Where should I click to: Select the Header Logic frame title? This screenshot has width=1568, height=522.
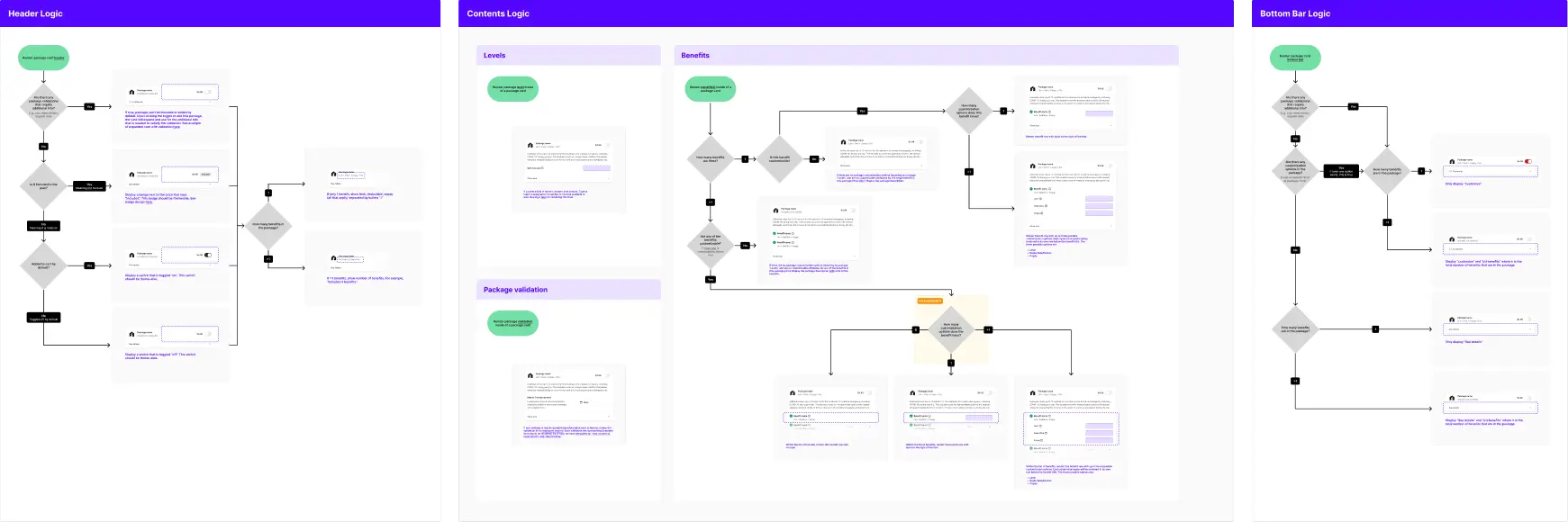point(35,13)
